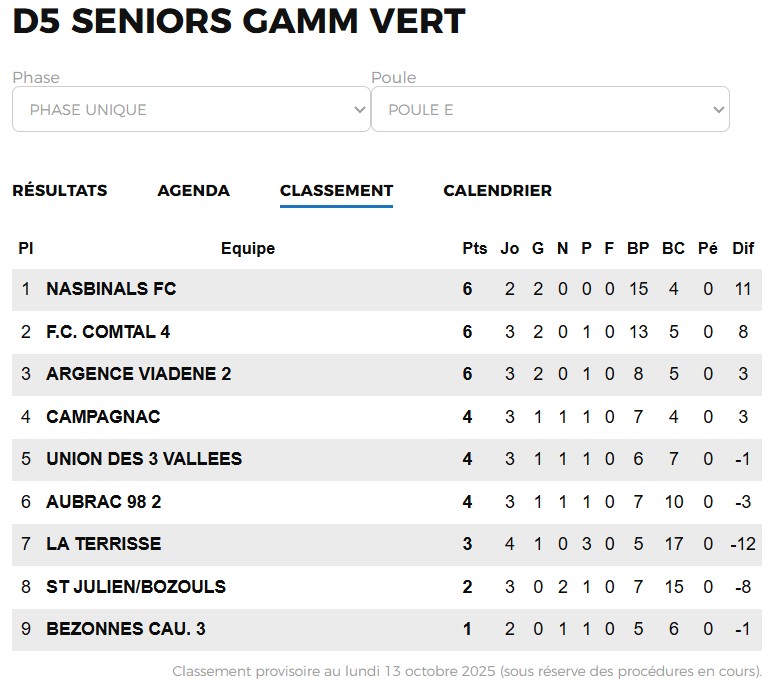Click AUBRAC 98 2 team name
This screenshot has width=776, height=681.
click(103, 501)
